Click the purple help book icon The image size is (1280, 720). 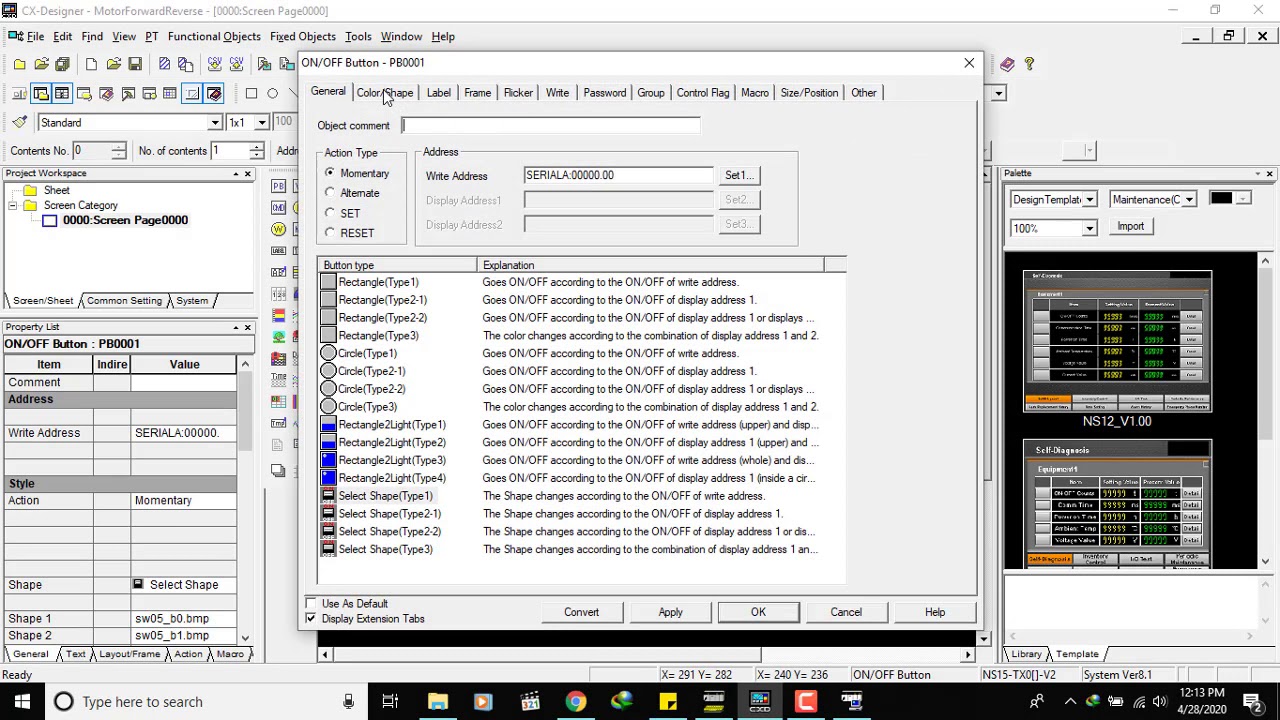[x=1007, y=64]
